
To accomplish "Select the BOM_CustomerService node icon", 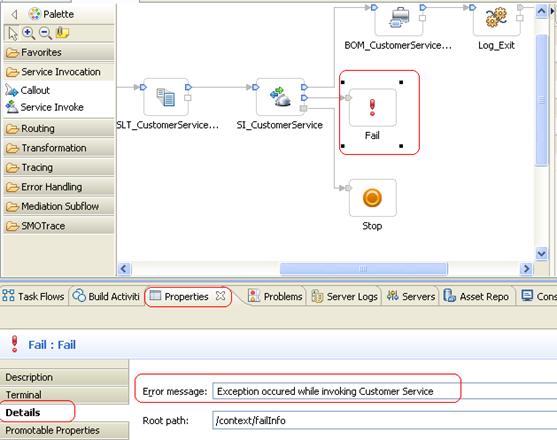I will point(399,18).
